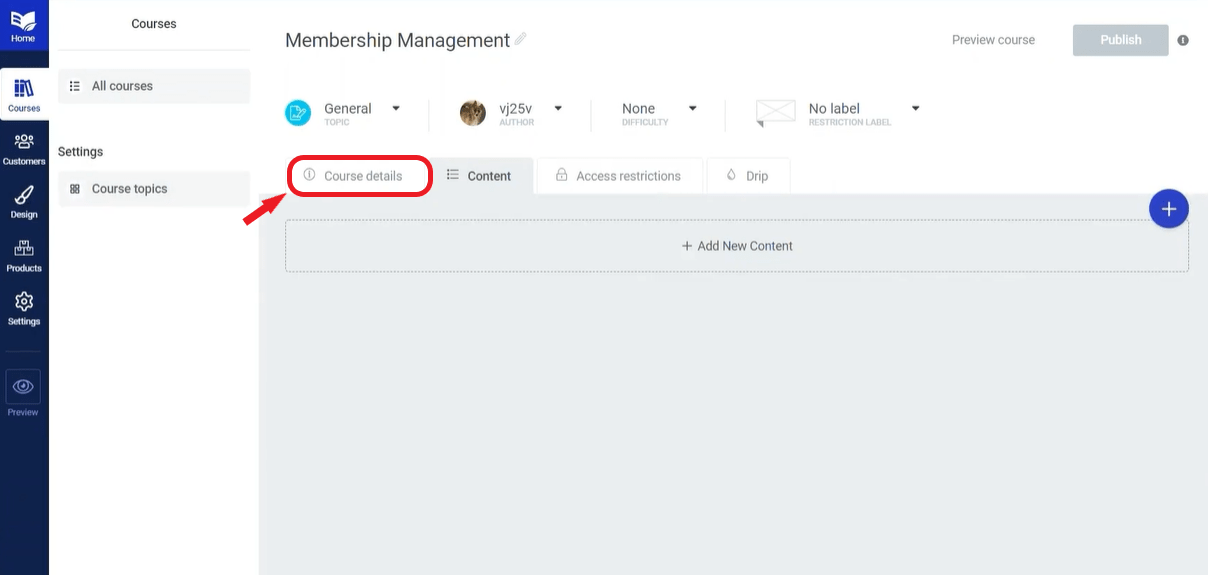Click the blue plus floating button

[1168, 209]
